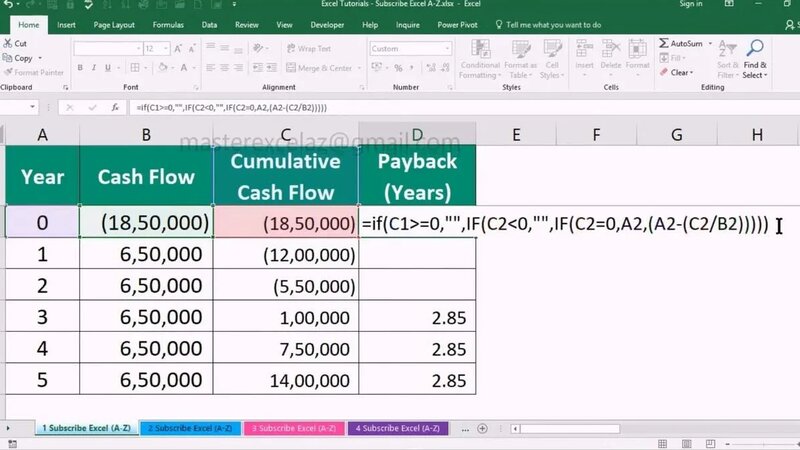Open Find & Select magnifier
This screenshot has width=800, height=450.
click(755, 59)
